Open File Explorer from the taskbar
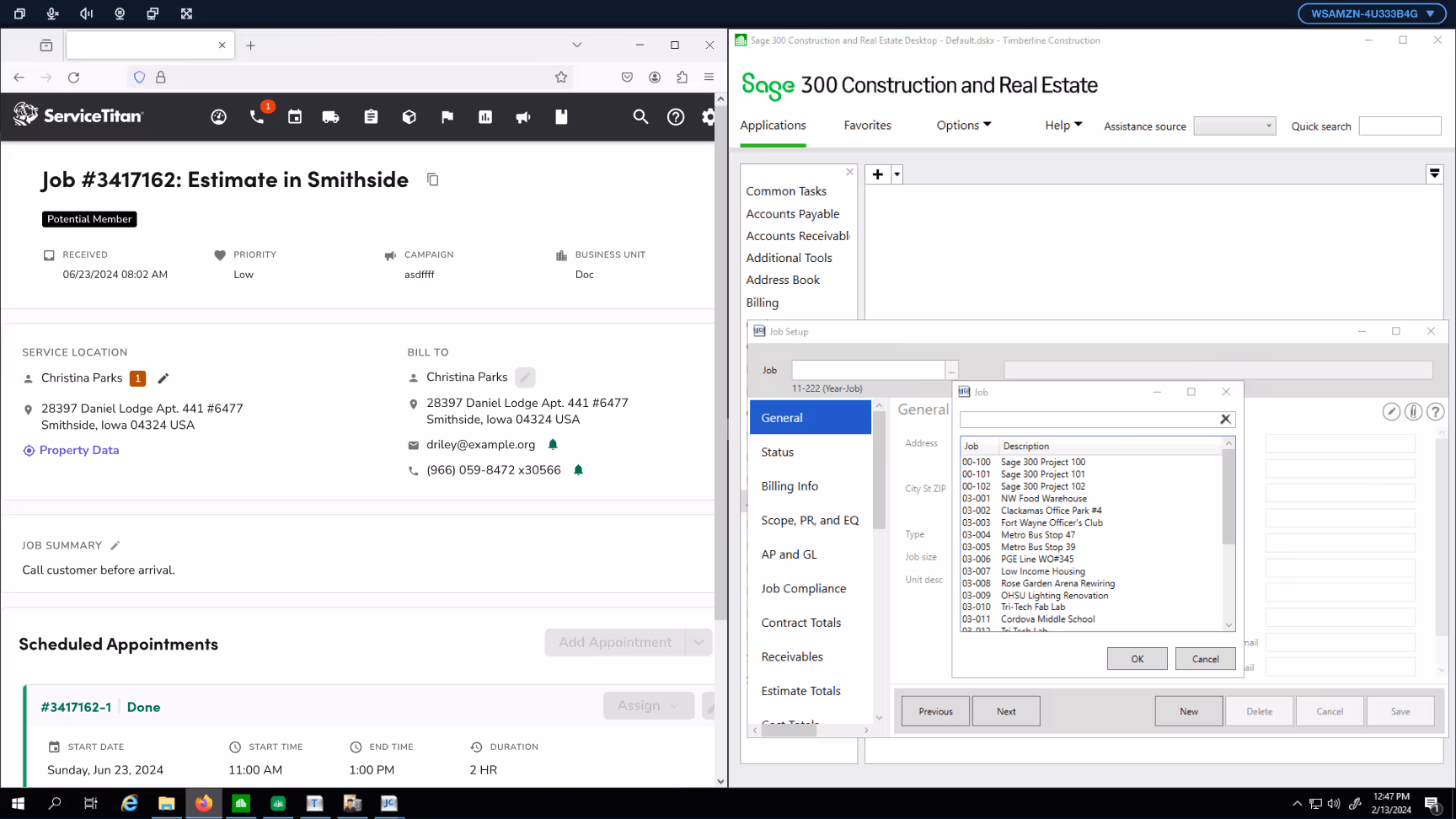The image size is (1456, 819). coord(167,803)
